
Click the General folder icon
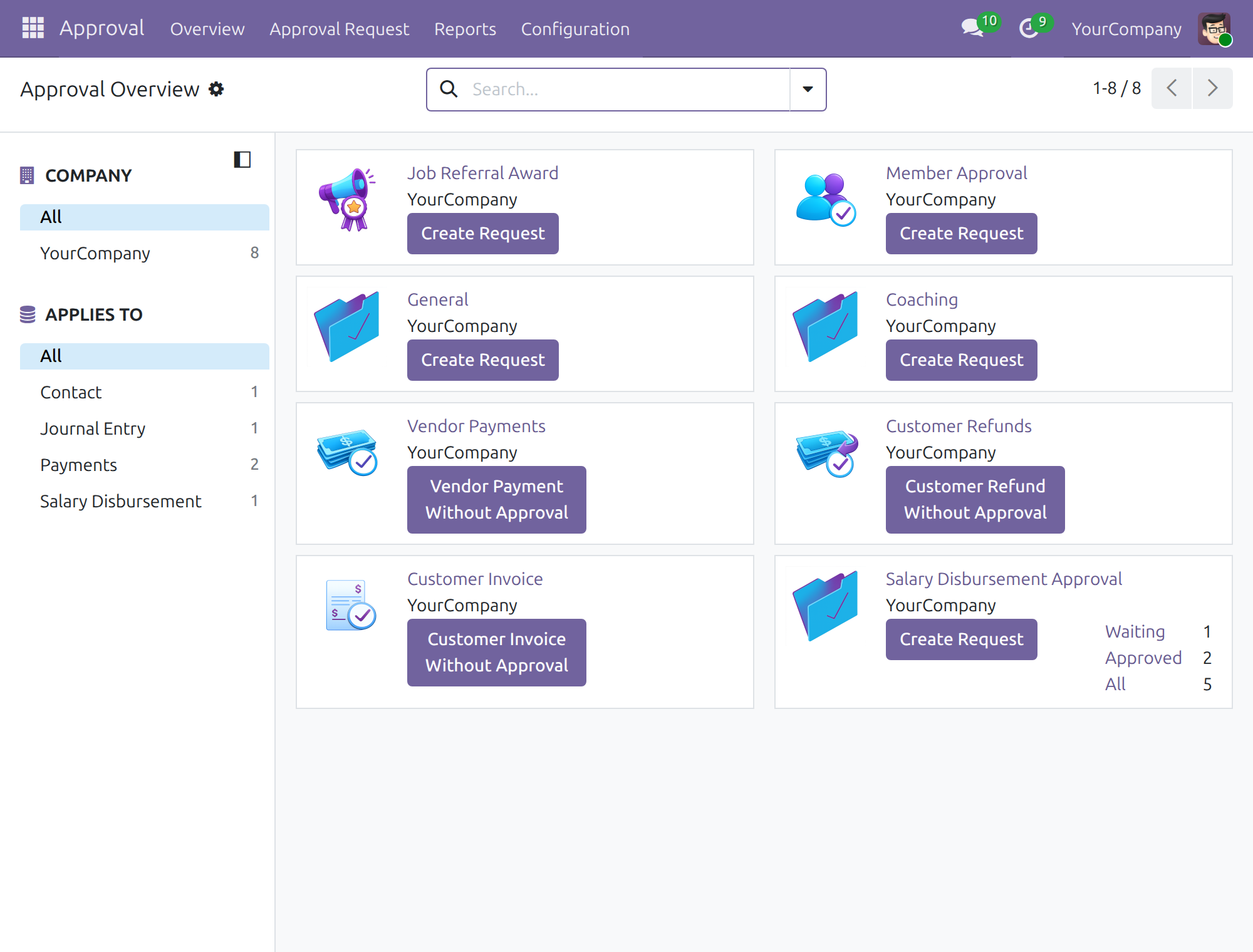347,326
